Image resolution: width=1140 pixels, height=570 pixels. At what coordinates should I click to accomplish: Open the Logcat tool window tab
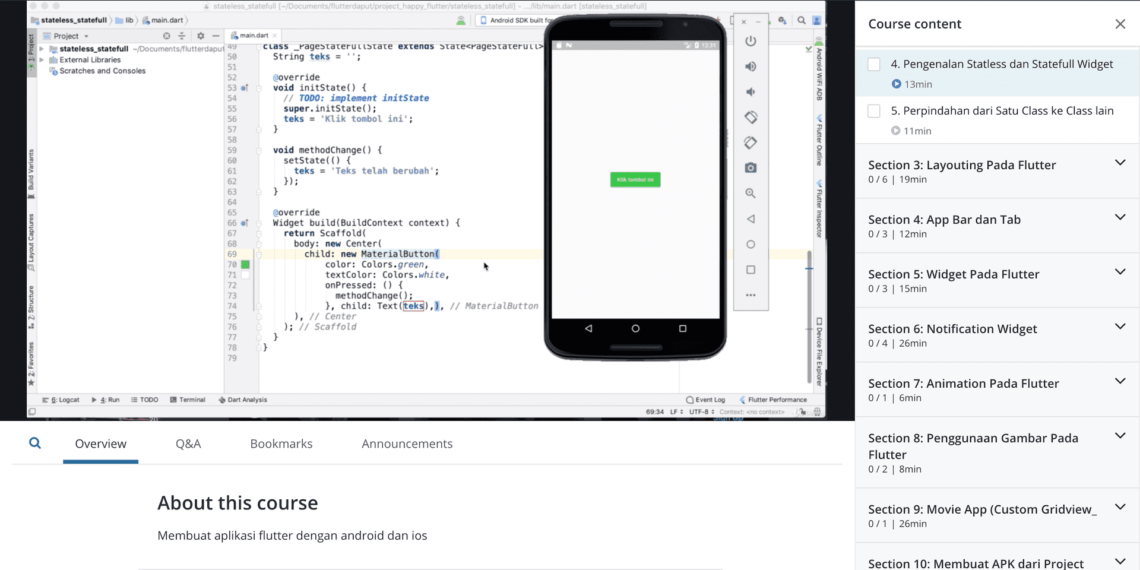pos(61,400)
